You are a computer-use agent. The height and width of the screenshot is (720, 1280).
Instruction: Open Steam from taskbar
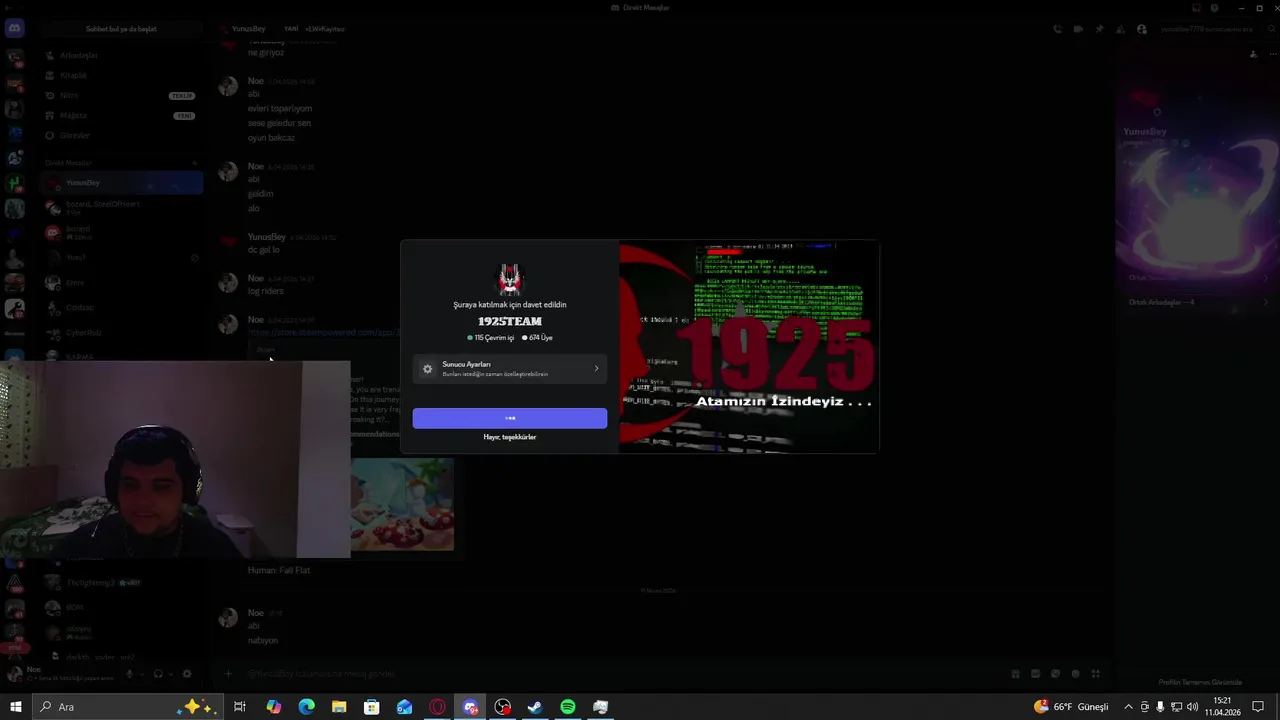coord(535,707)
